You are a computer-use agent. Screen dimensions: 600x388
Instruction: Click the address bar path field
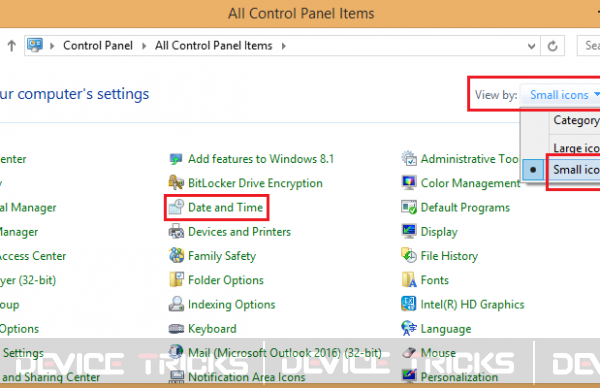(282, 46)
